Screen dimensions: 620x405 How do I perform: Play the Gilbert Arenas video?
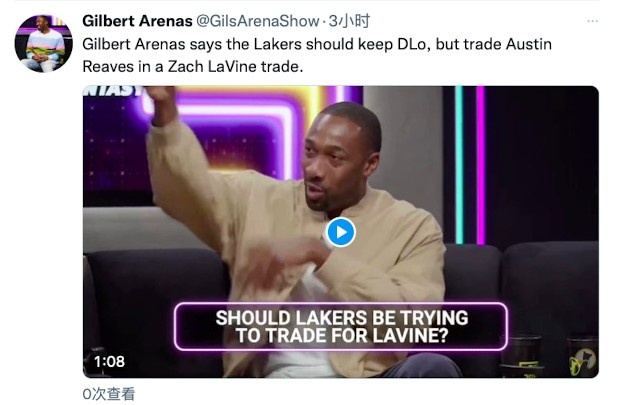click(x=340, y=232)
